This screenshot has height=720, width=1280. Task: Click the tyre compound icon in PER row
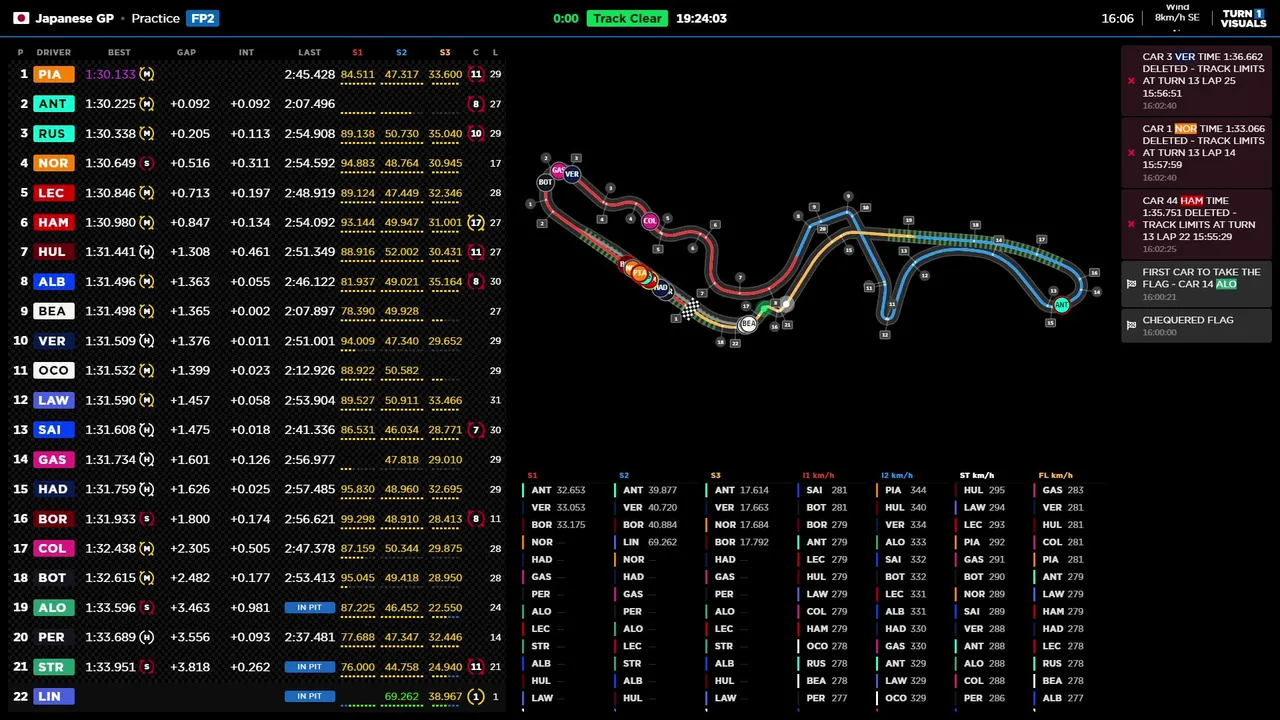coord(147,637)
